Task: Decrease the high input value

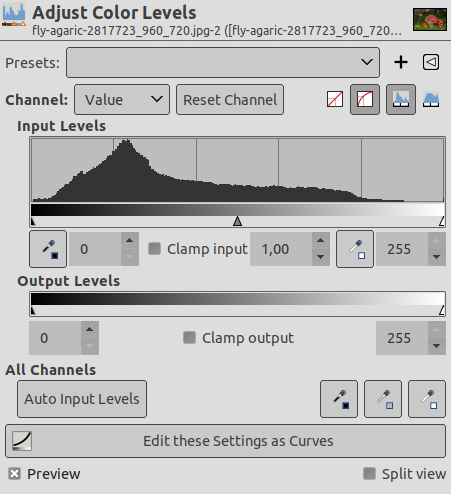Action: coord(437,257)
